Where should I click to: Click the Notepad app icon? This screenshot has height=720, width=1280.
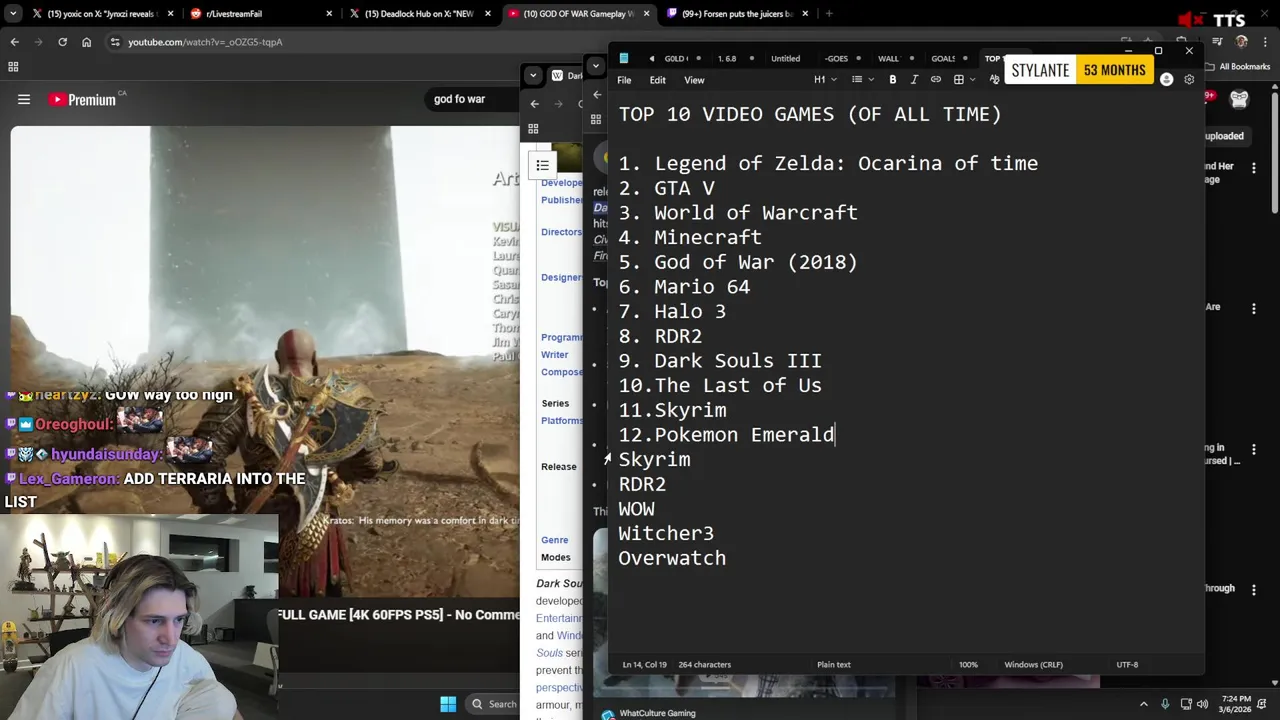[x=624, y=58]
